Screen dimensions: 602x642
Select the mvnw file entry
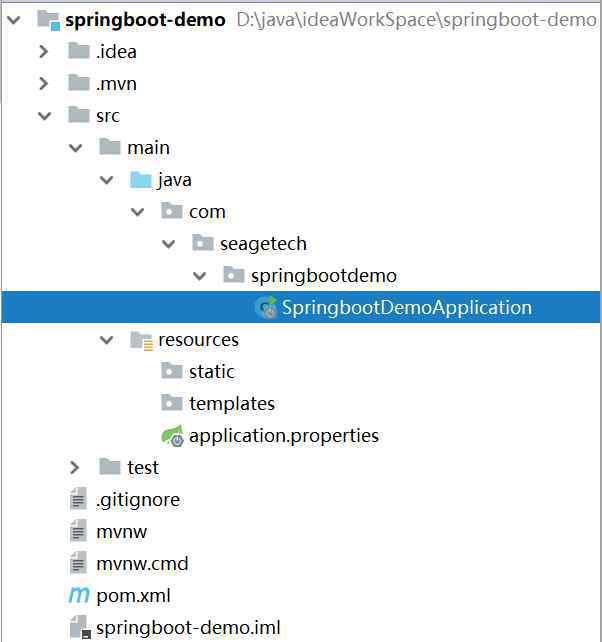(x=121, y=531)
